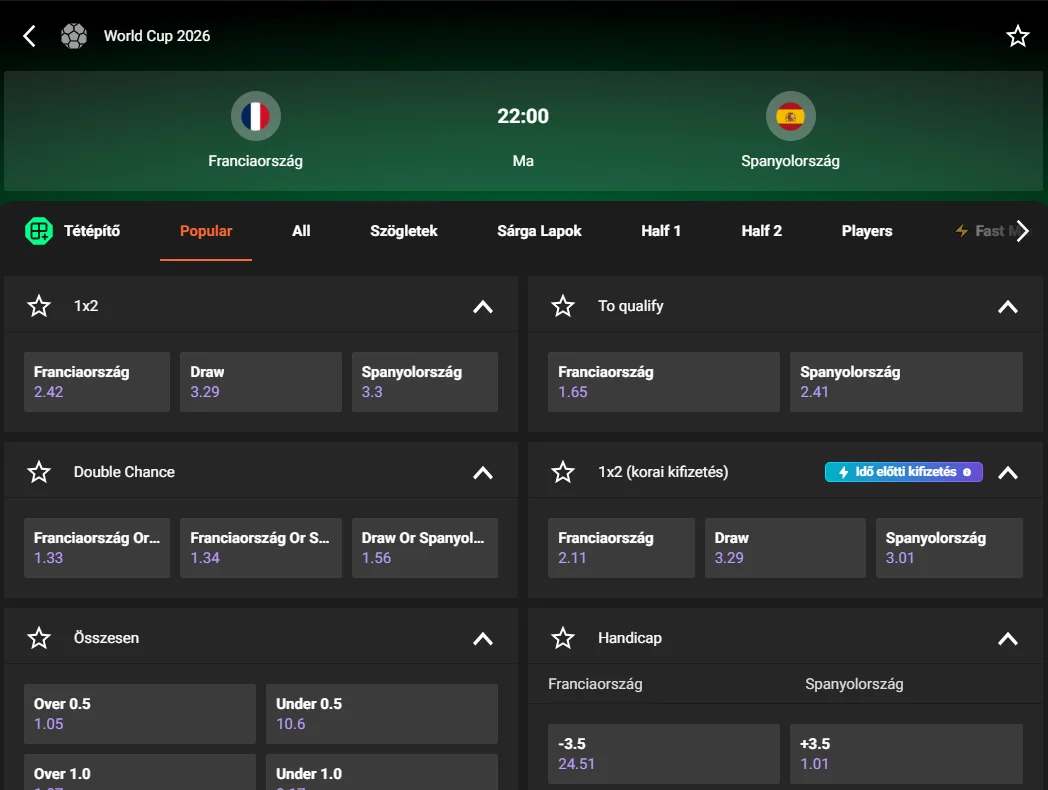Mark Double Chance market as favorite
Viewport: 1048px width, 790px height.
39,472
